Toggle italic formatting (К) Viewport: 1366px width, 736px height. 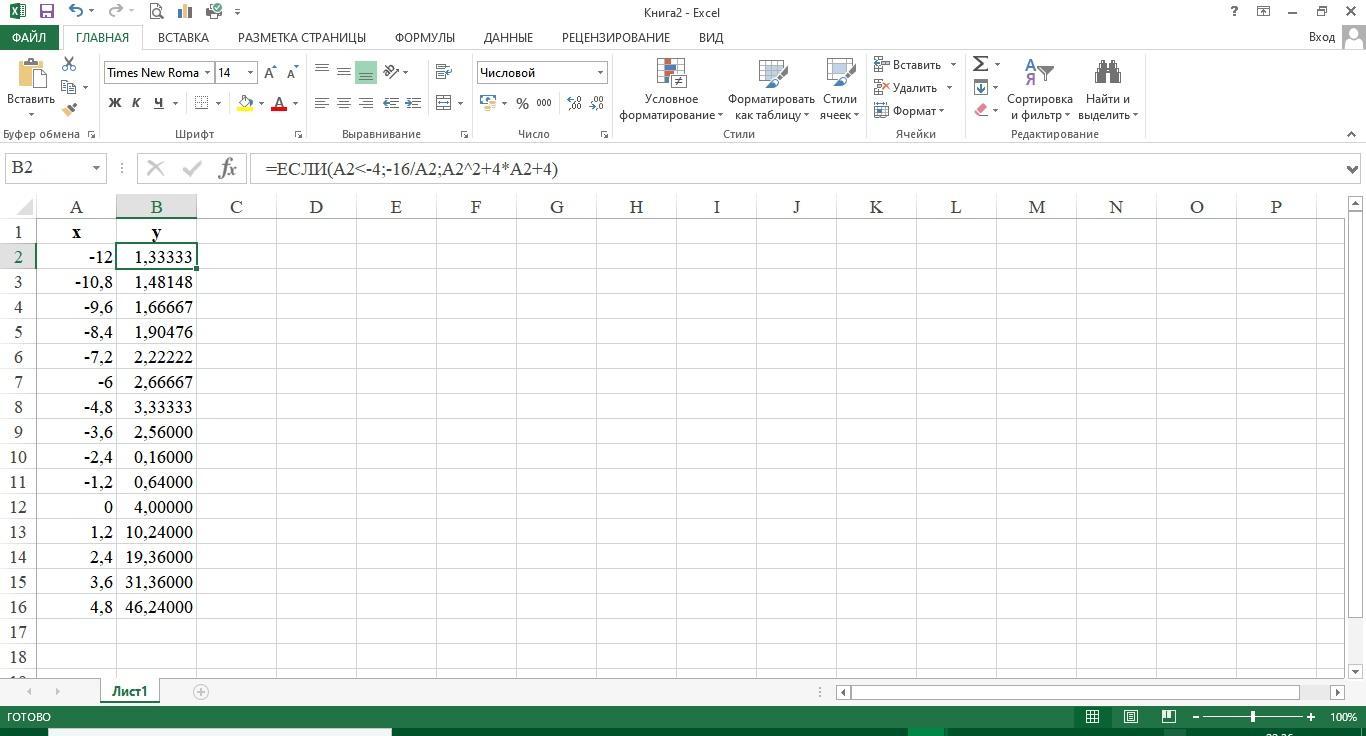136,103
